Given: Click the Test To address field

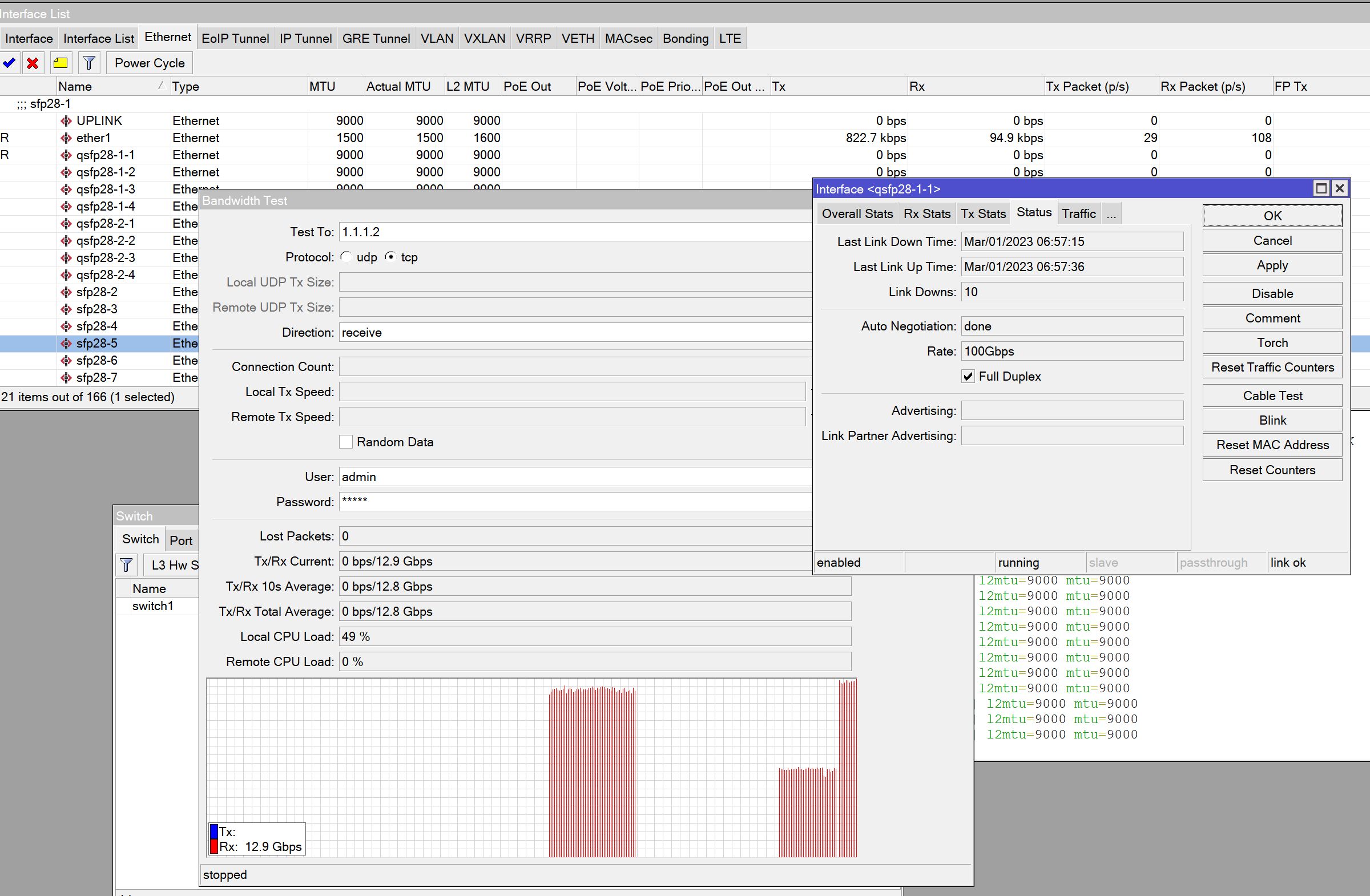Looking at the screenshot, I should click(575, 232).
